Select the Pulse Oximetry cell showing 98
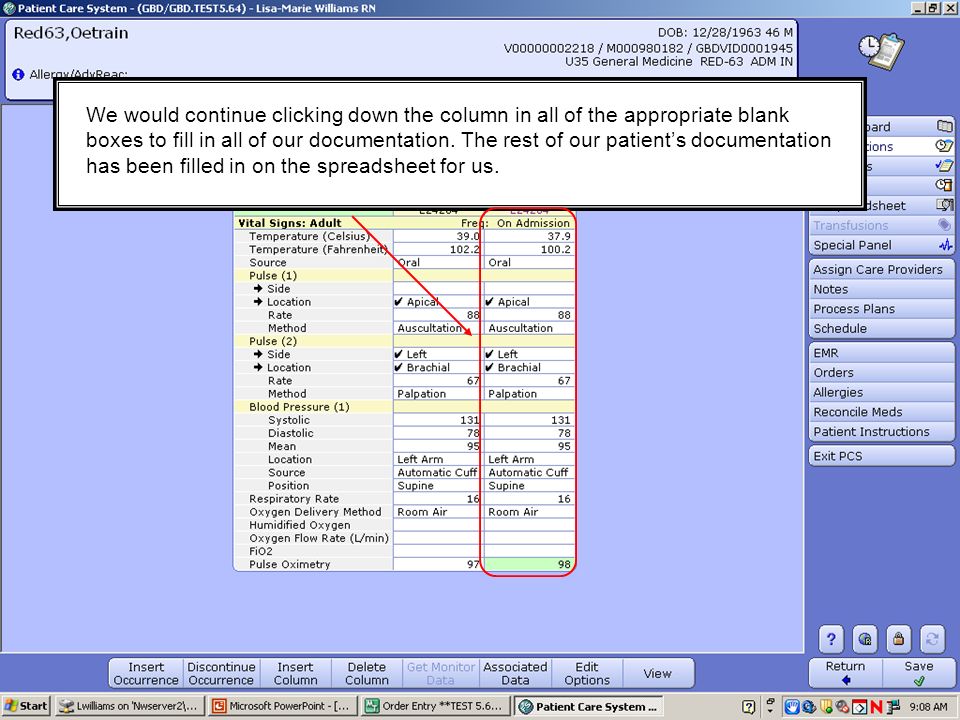Image resolution: width=960 pixels, height=720 pixels. tap(529, 564)
